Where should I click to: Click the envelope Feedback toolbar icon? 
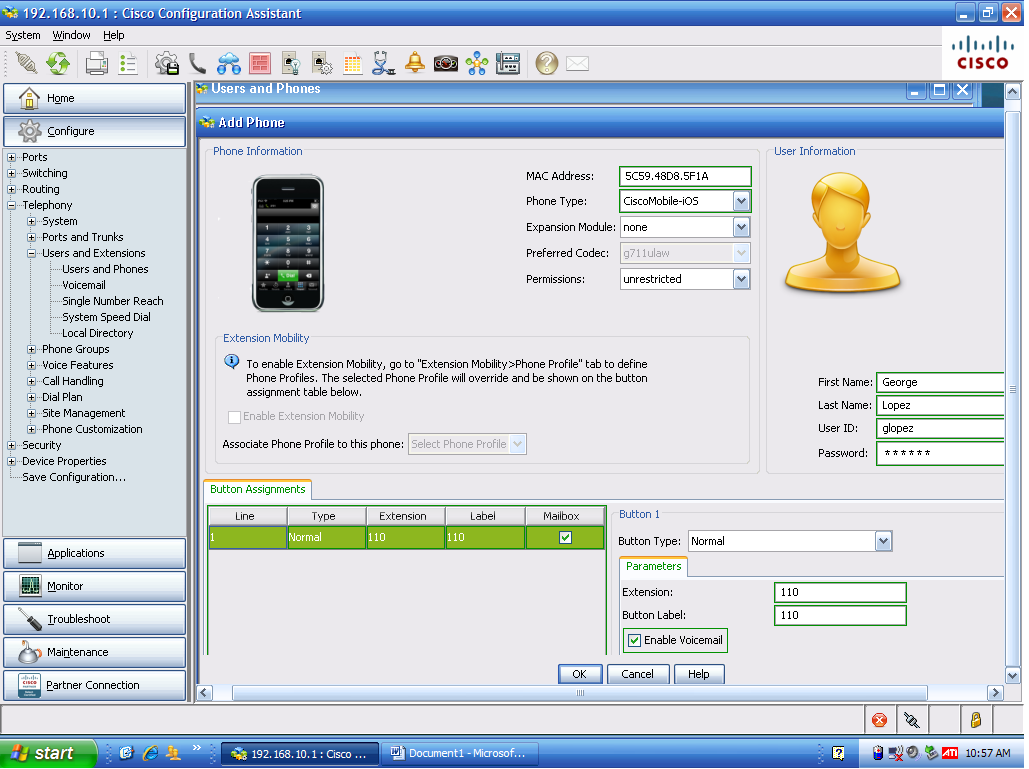pyautogui.click(x=578, y=64)
